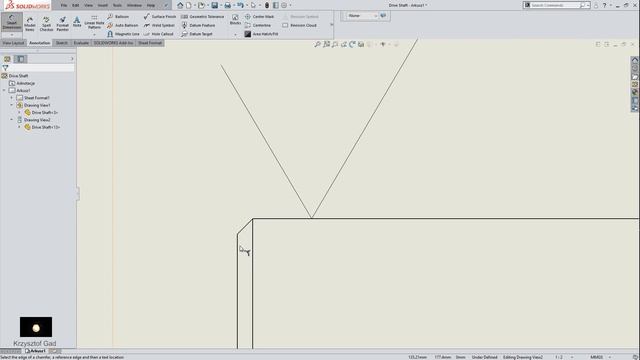The width and height of the screenshot is (640, 360).
Task: Click the MMGS units in status bar
Action: 596,357
